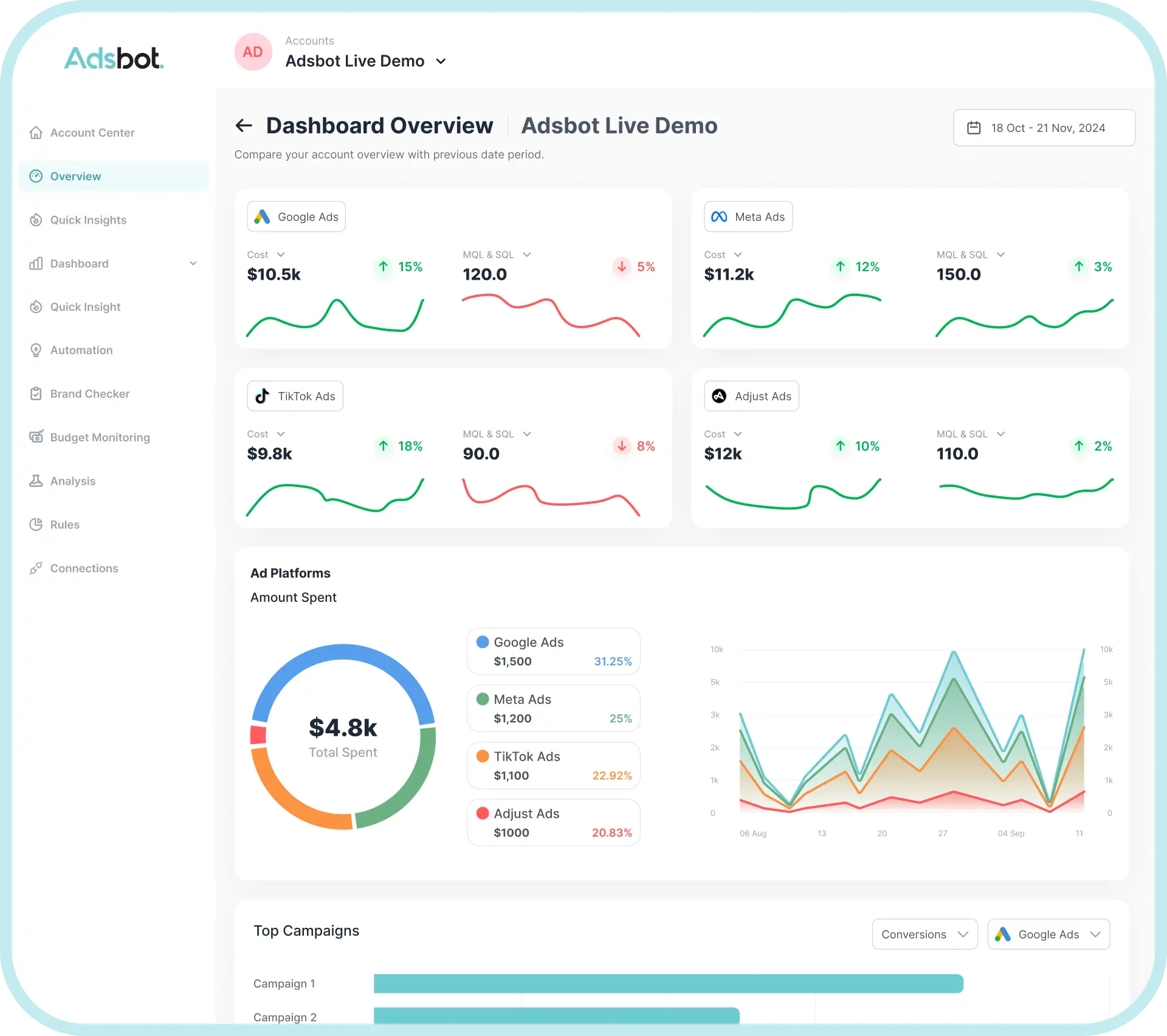Click the Adsbot logo
The width and height of the screenshot is (1167, 1036).
tap(114, 58)
